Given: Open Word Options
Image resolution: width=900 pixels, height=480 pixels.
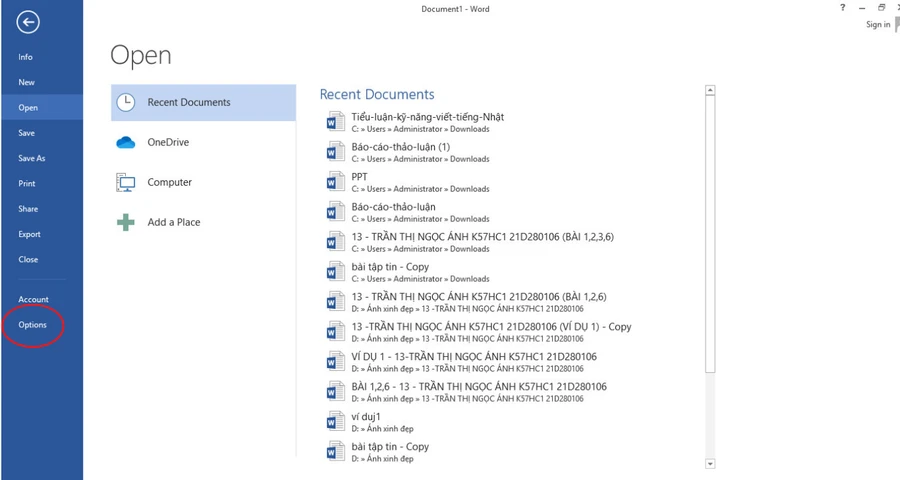Looking at the screenshot, I should 42,324.
